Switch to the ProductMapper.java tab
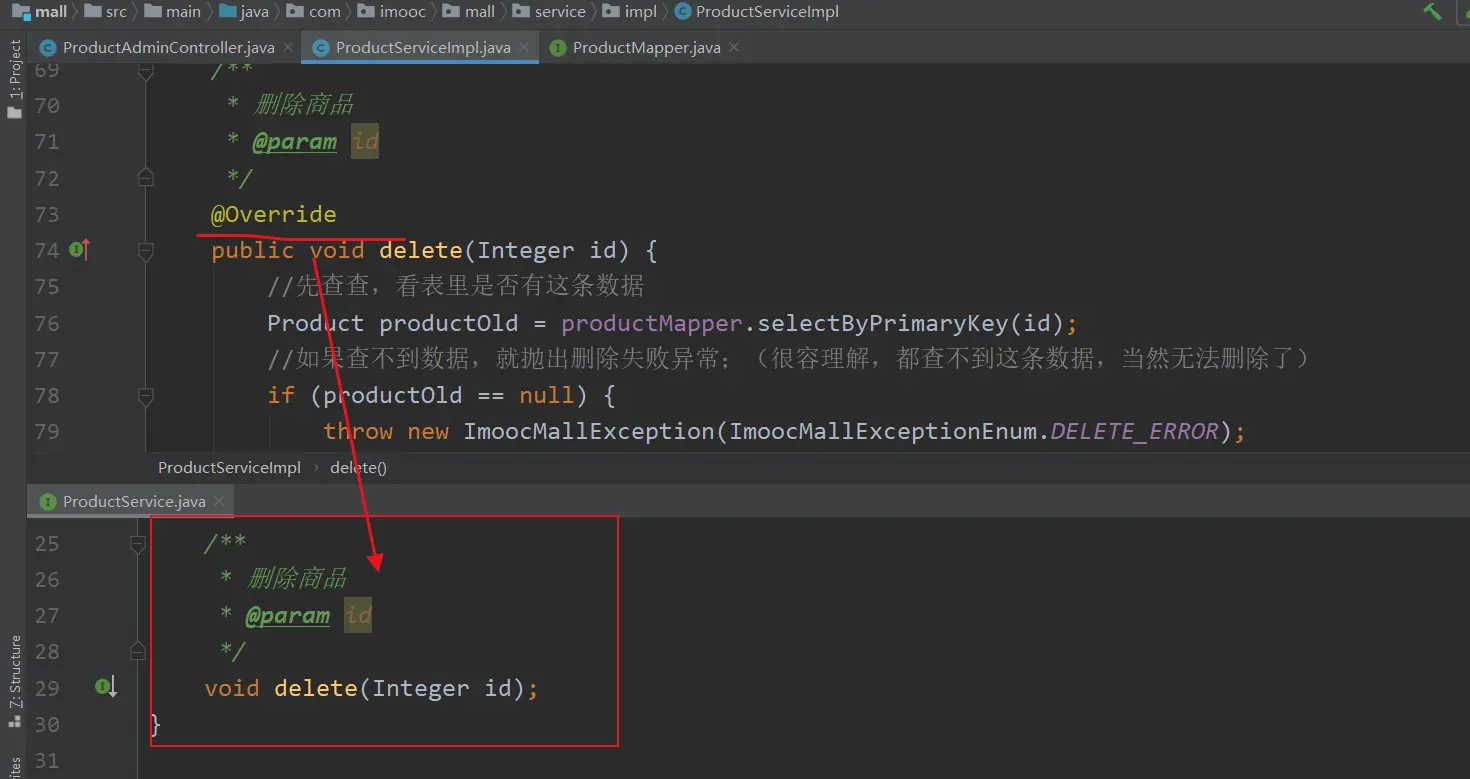Image resolution: width=1470 pixels, height=779 pixels. (x=645, y=47)
